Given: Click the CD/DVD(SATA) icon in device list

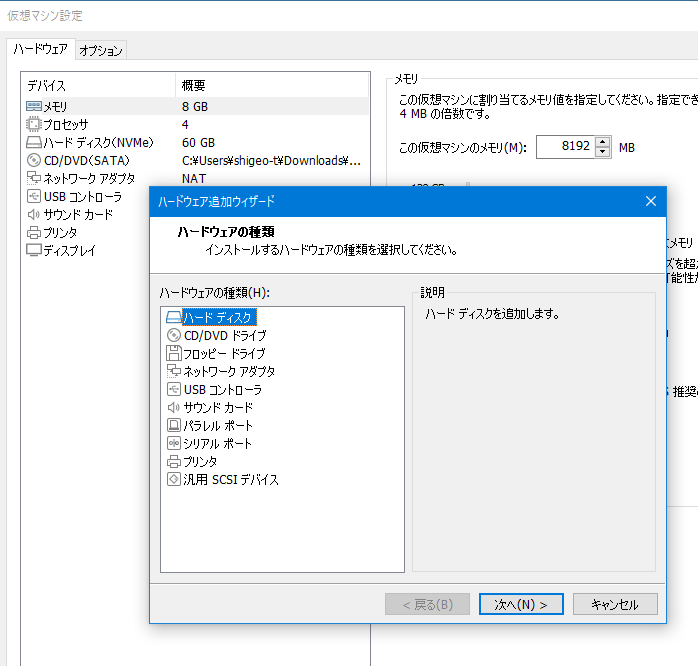Looking at the screenshot, I should (34, 160).
